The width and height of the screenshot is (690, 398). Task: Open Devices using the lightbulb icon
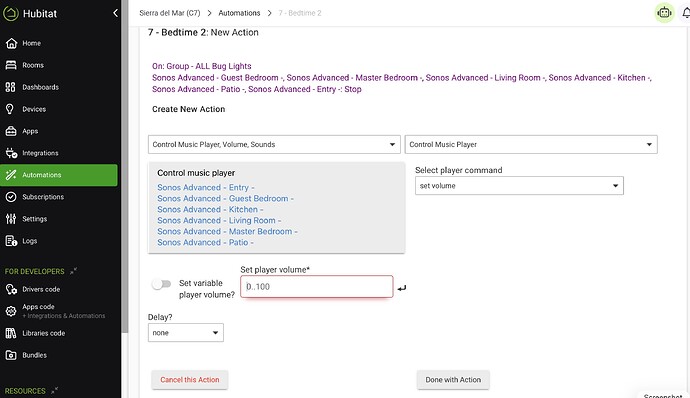click(x=10, y=109)
